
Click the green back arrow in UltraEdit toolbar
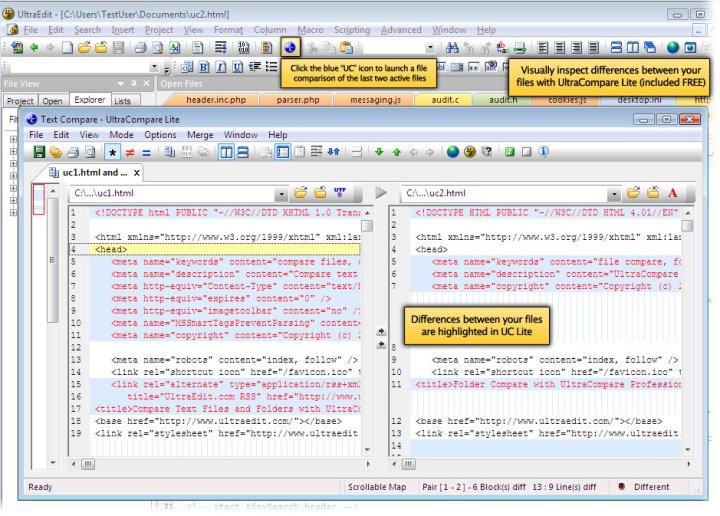click(x=34, y=47)
